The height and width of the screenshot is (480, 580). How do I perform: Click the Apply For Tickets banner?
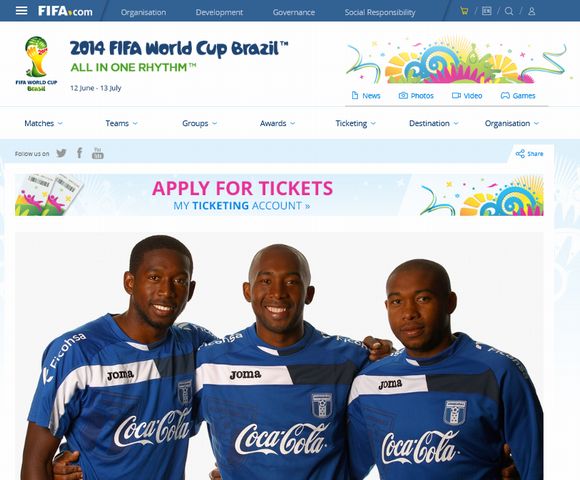click(279, 195)
